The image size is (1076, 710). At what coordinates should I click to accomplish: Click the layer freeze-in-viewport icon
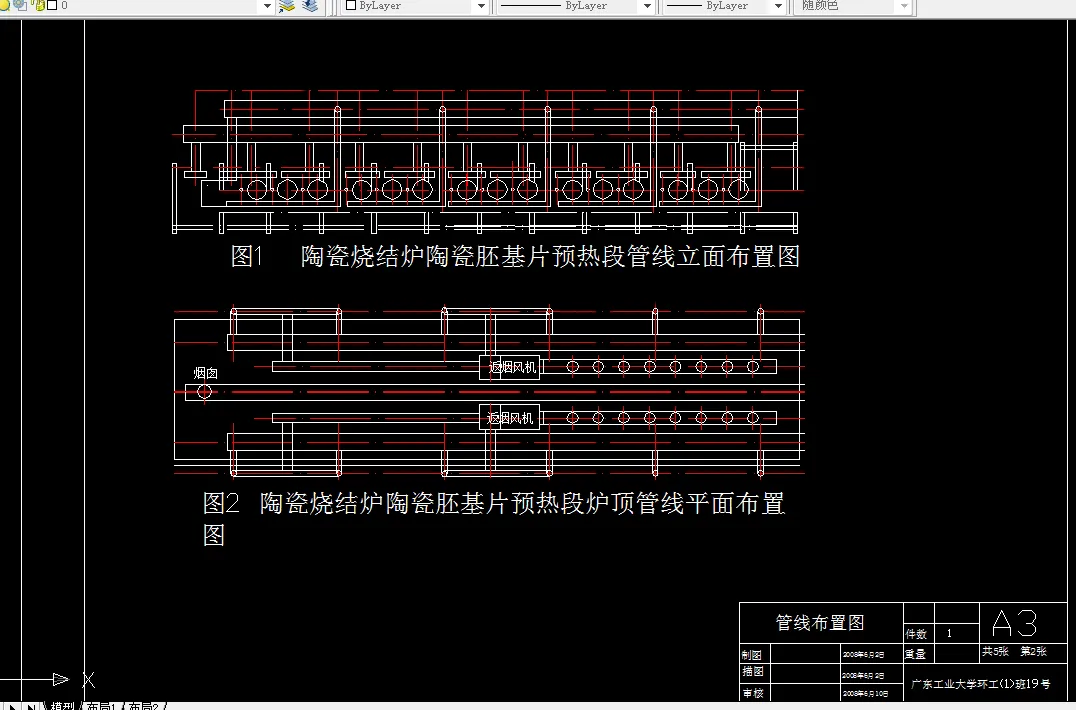tap(21, 5)
